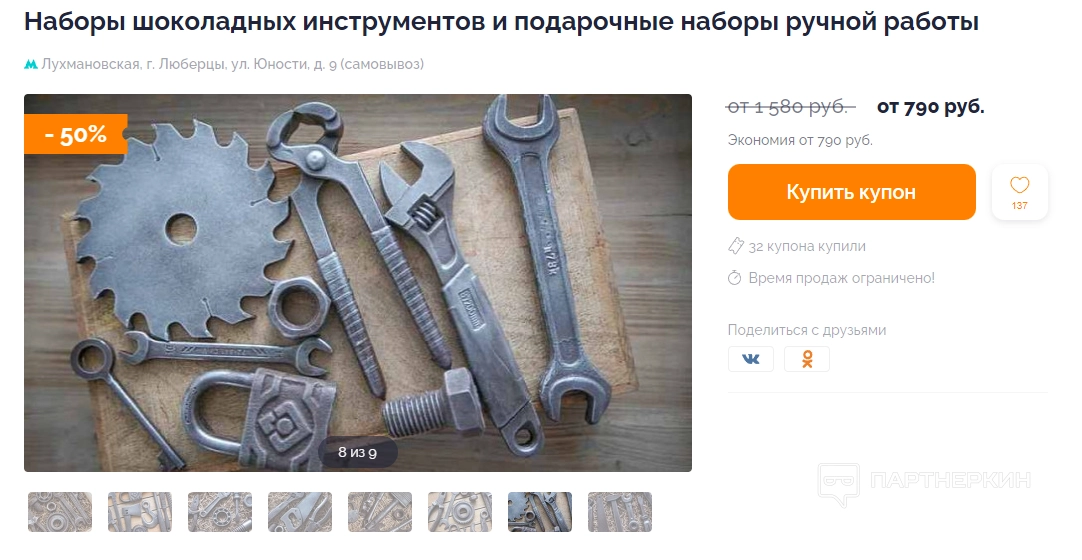Click the Купить купон button
This screenshot has width=1082, height=560.
[x=852, y=192]
